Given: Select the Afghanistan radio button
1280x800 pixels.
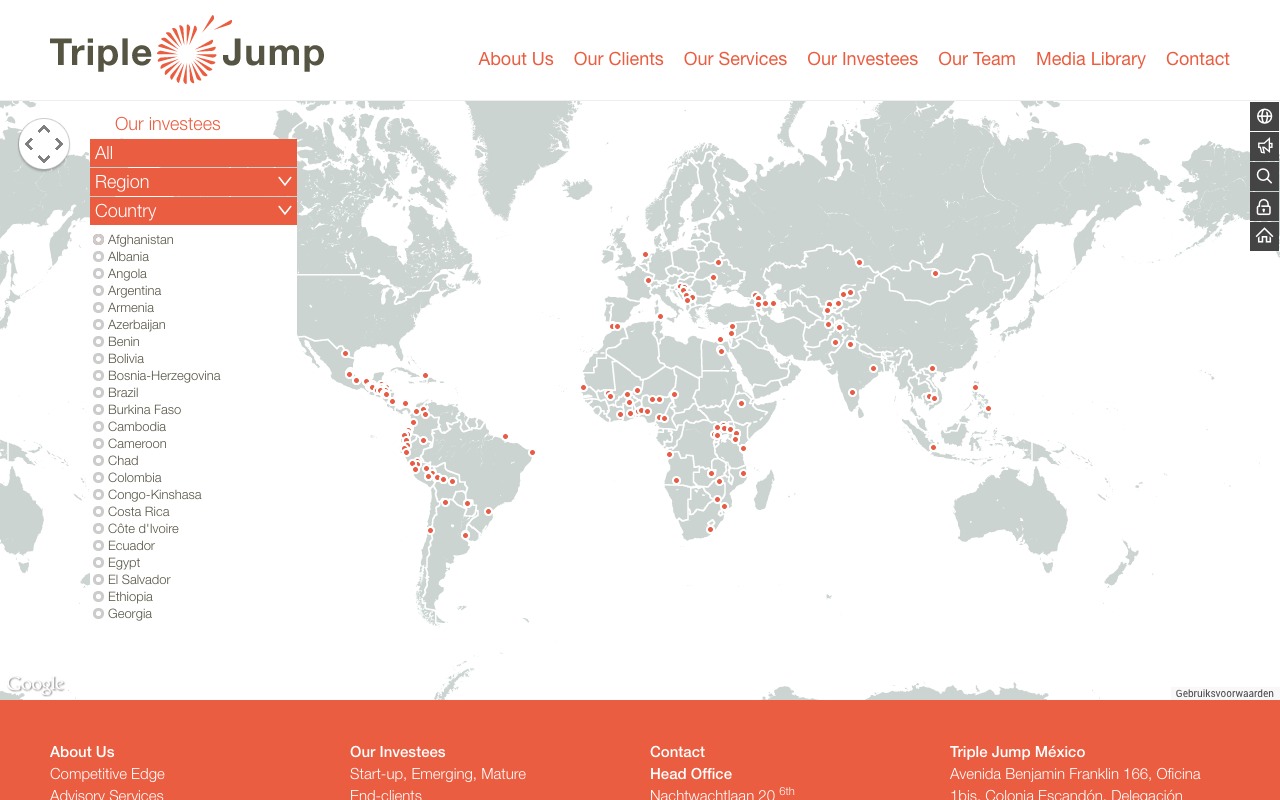Looking at the screenshot, I should pos(98,240).
